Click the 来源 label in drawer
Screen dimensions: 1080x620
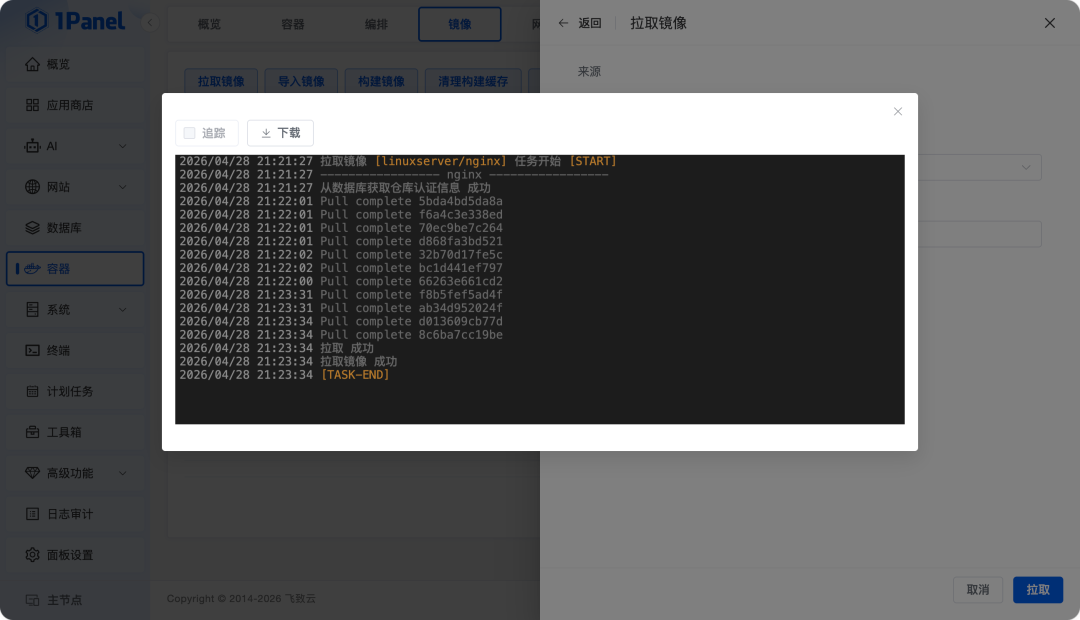coord(589,72)
